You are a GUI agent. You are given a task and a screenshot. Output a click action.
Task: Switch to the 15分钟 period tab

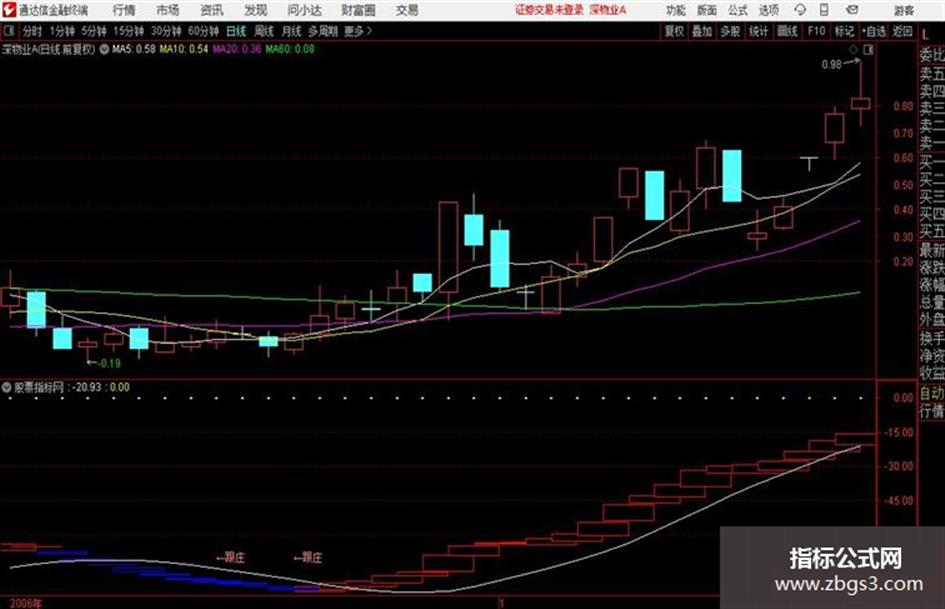129,31
